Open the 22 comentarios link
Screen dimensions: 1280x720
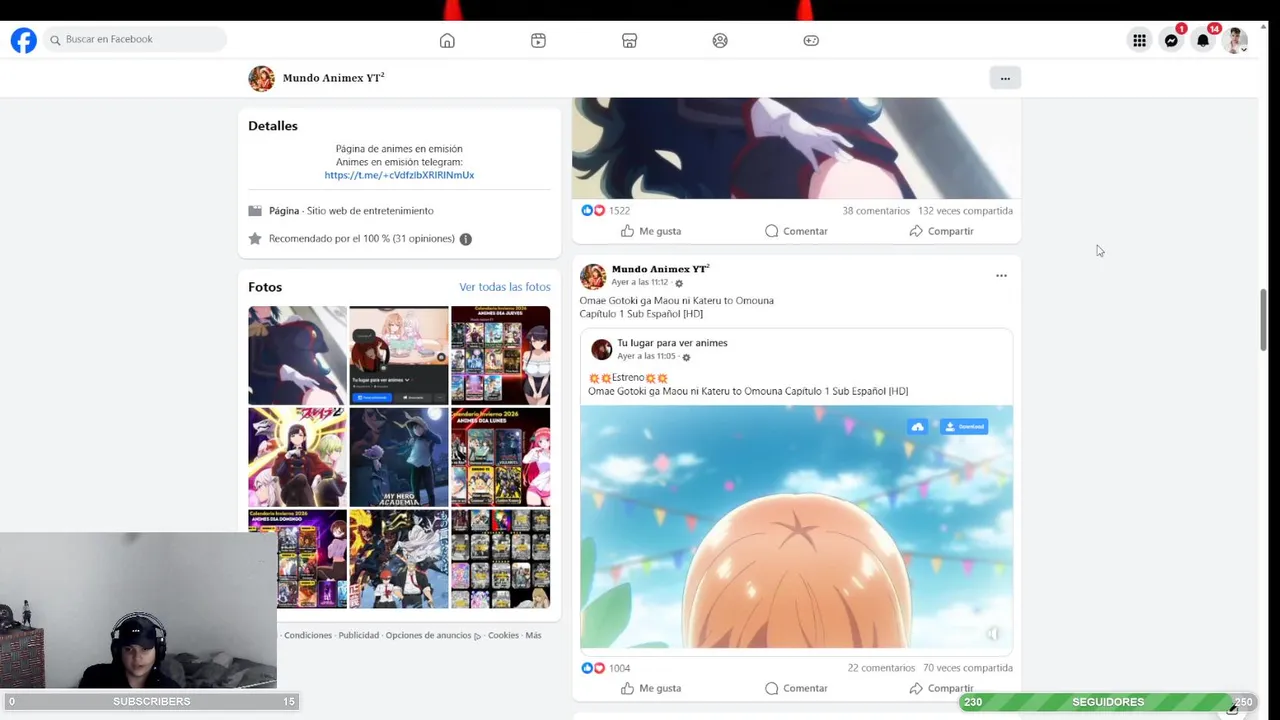[x=881, y=668]
